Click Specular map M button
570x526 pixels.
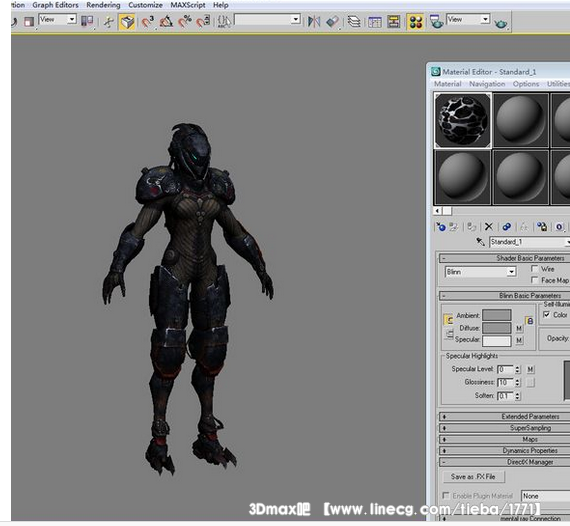click(x=519, y=340)
